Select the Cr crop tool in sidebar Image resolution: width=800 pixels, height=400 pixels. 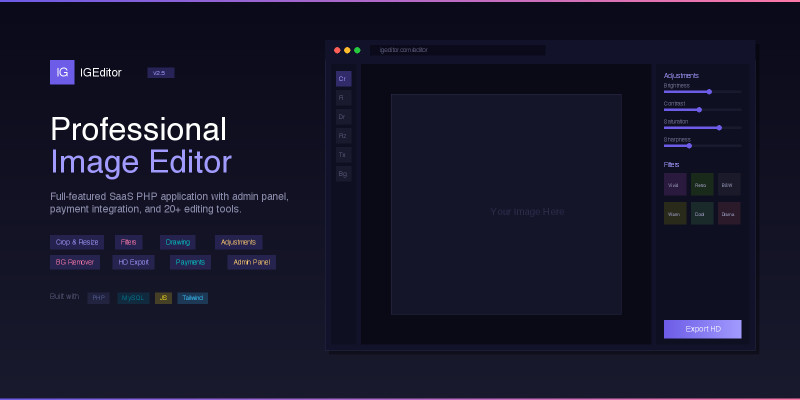point(343,78)
